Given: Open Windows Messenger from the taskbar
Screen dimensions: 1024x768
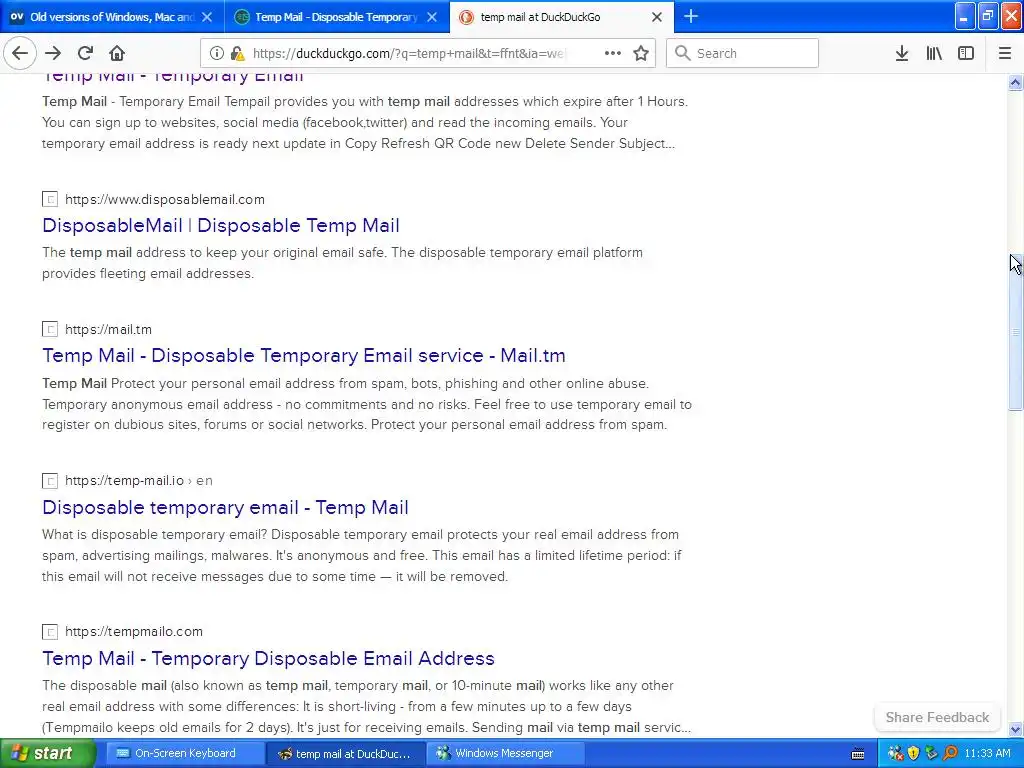Looking at the screenshot, I should tap(505, 754).
